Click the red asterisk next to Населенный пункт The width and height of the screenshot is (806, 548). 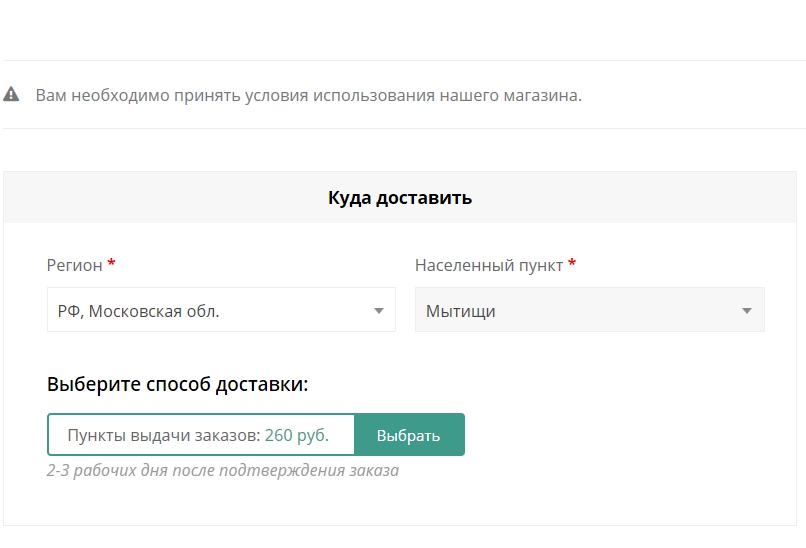(x=572, y=264)
